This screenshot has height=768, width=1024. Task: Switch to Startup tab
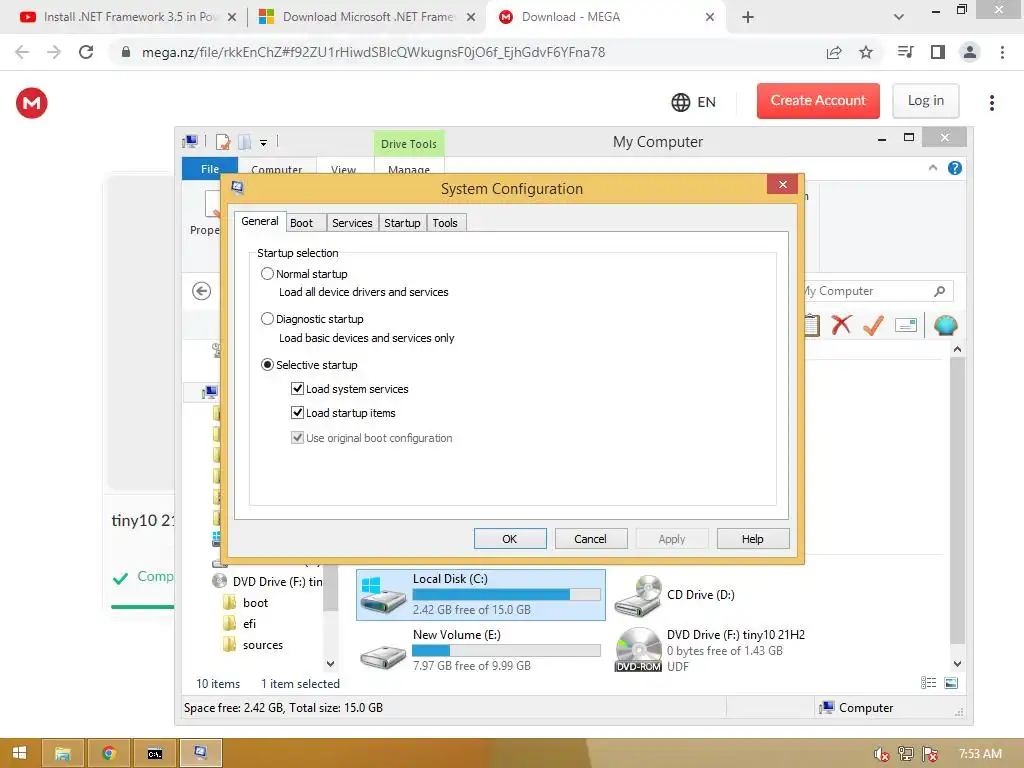coord(402,223)
